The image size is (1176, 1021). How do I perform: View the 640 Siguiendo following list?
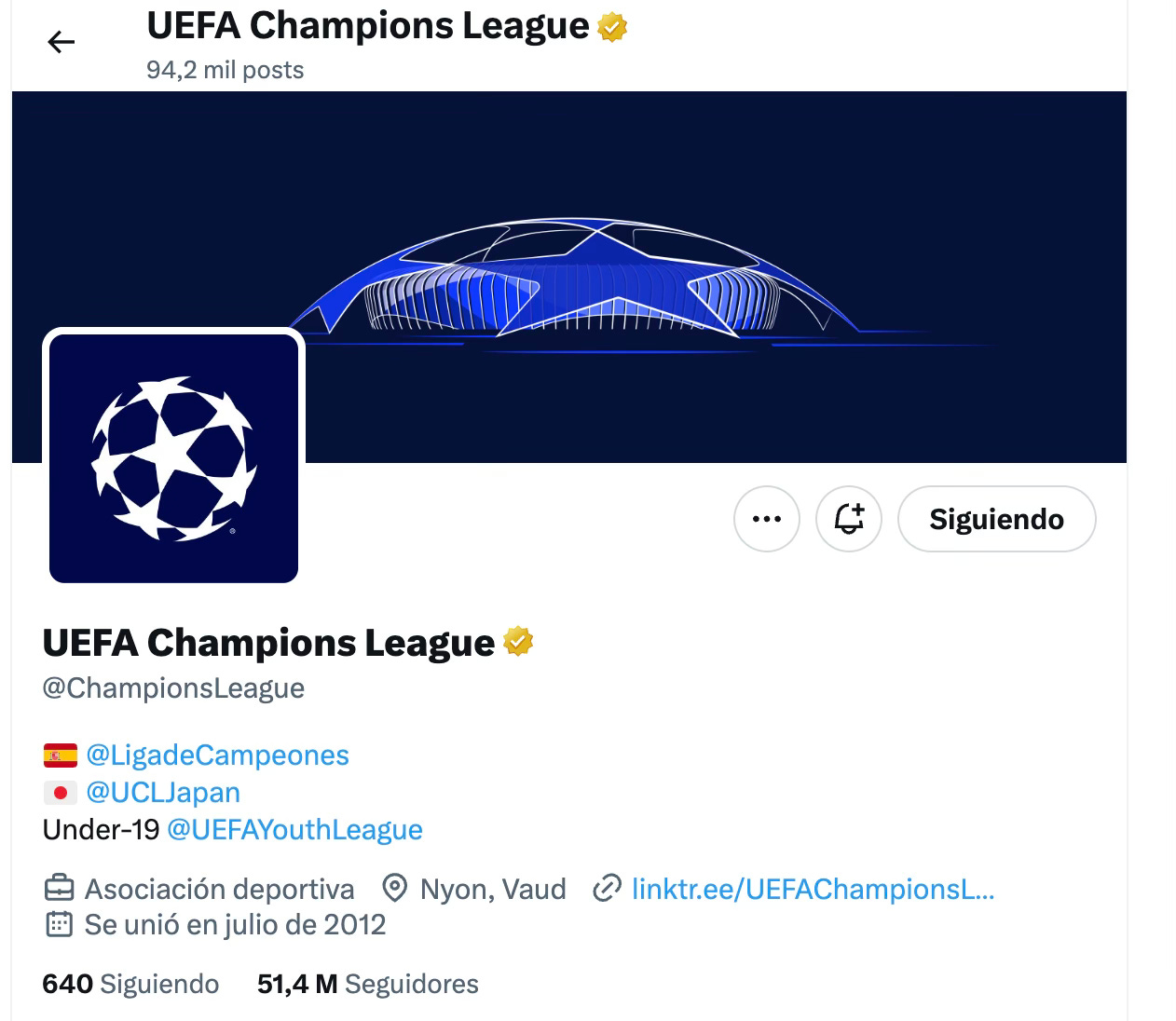pos(130,984)
